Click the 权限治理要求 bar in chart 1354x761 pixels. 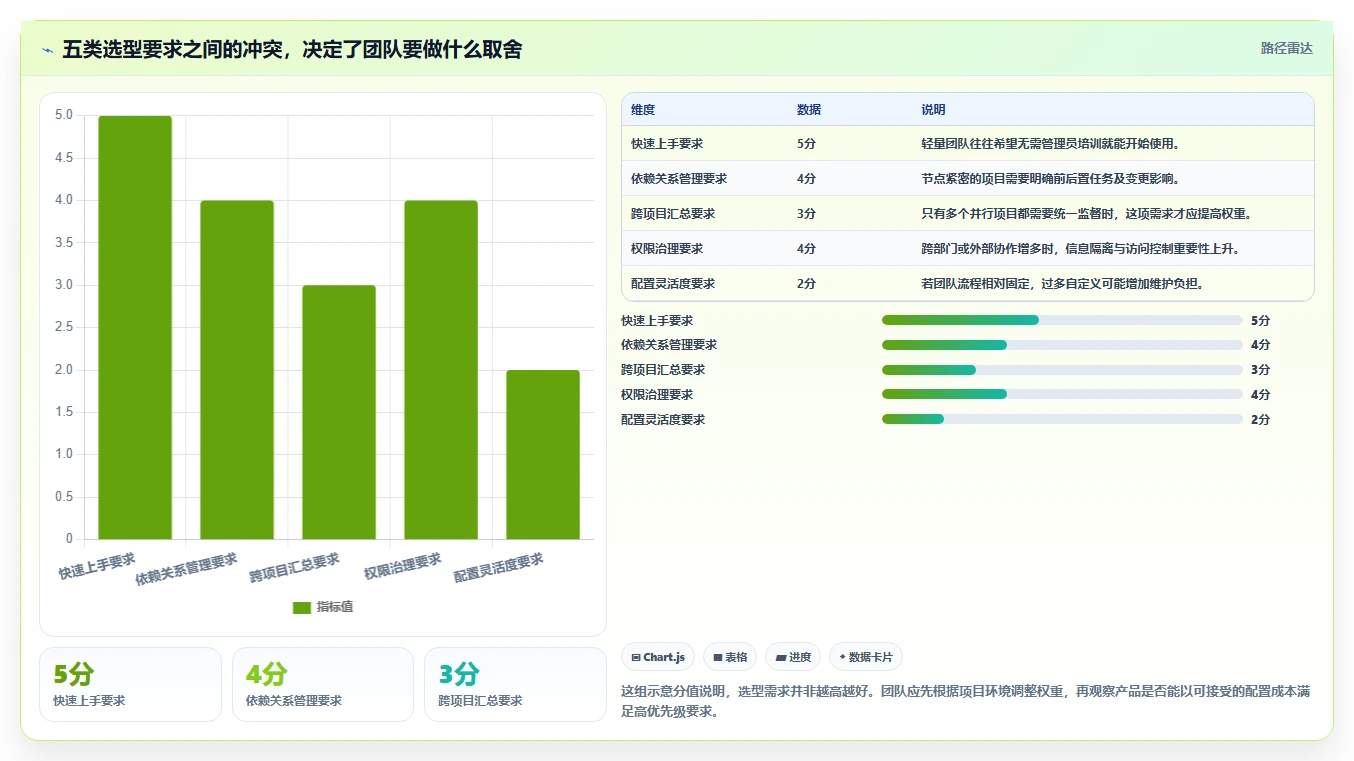pos(441,370)
